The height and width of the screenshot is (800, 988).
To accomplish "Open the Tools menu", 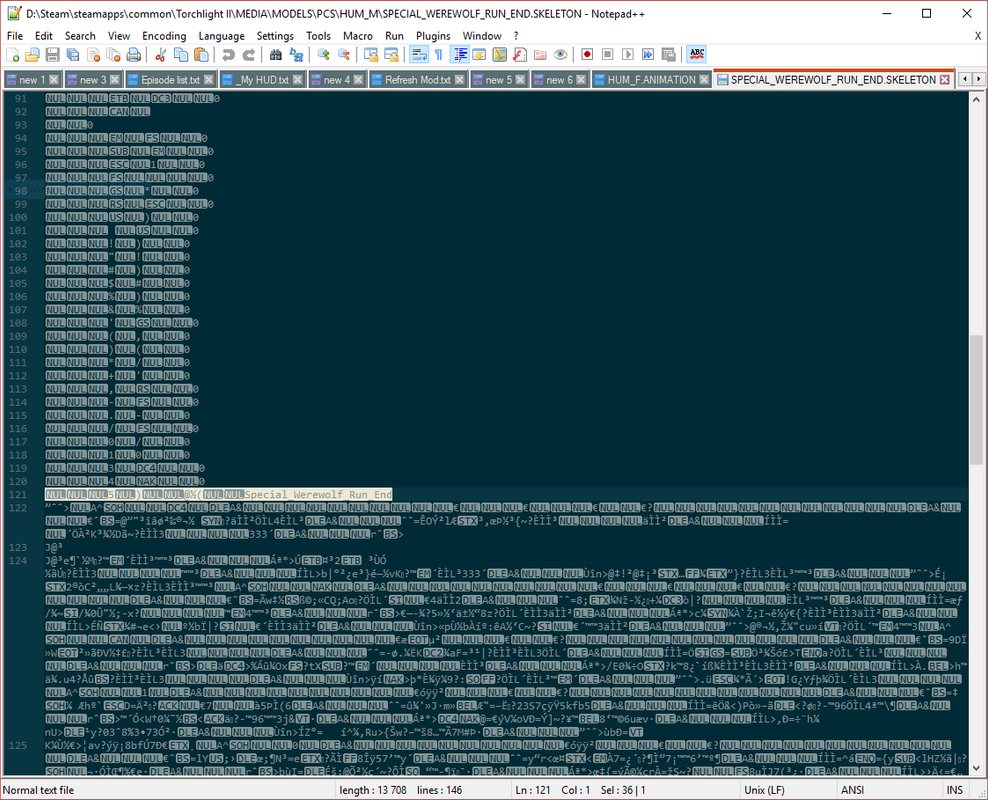I will (318, 36).
